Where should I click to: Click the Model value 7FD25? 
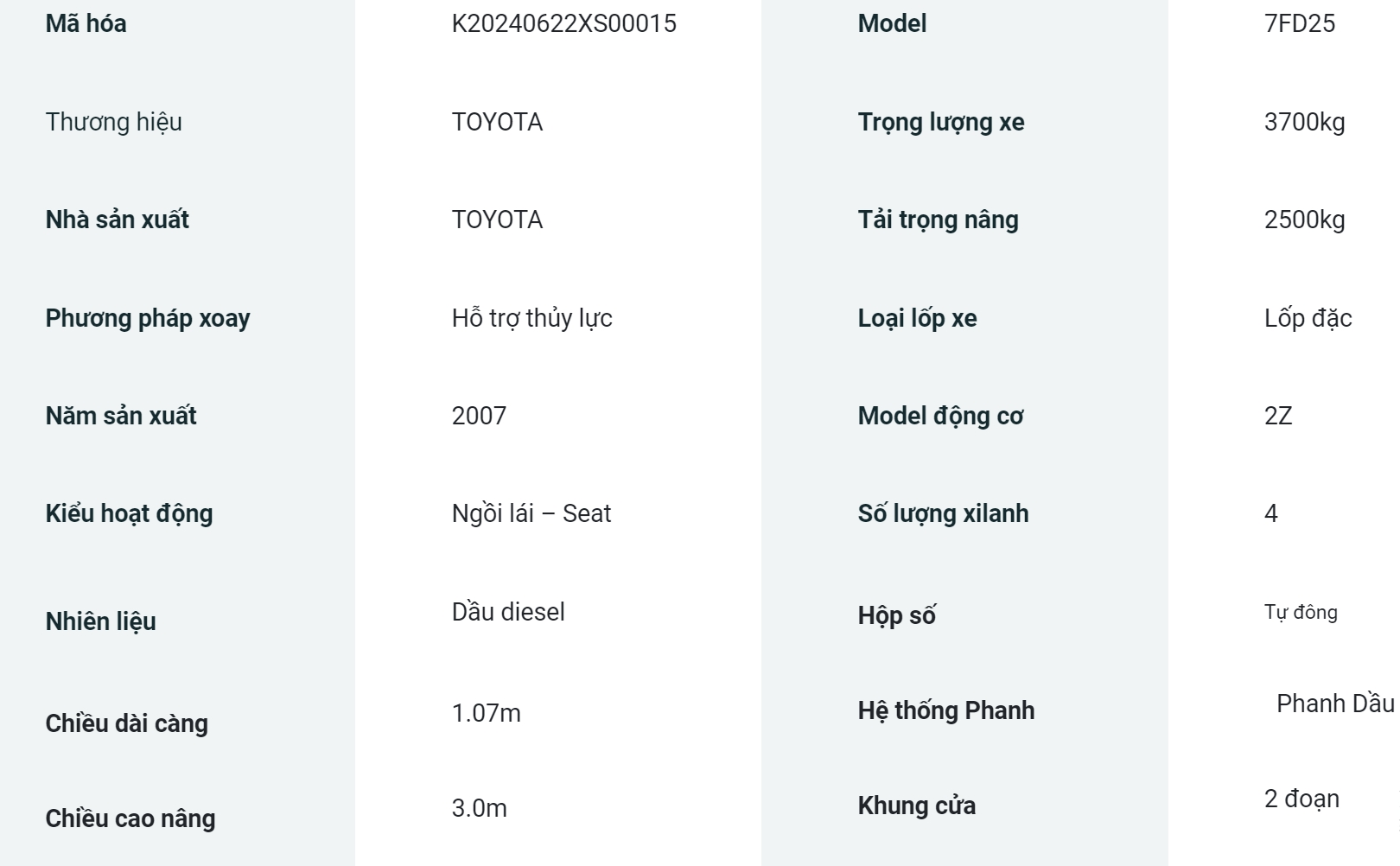(1299, 23)
